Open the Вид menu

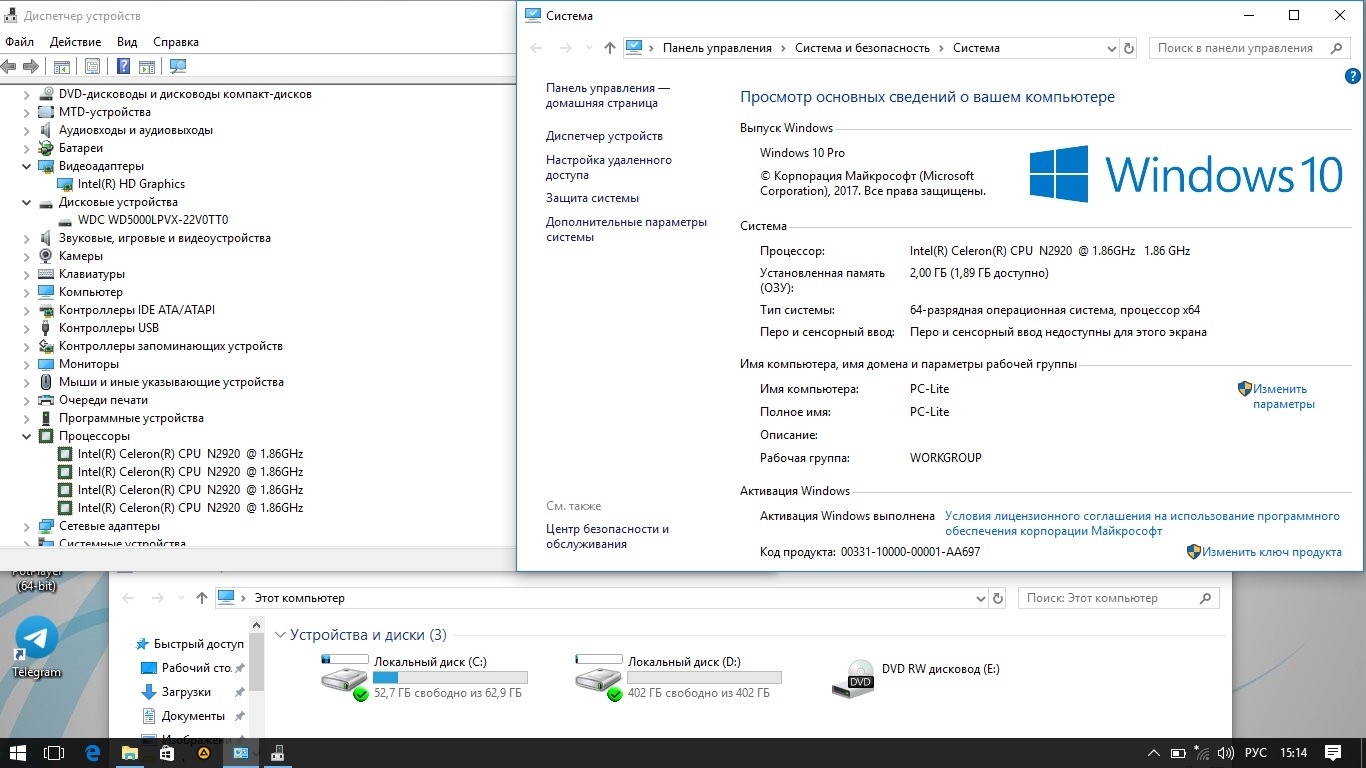(127, 42)
